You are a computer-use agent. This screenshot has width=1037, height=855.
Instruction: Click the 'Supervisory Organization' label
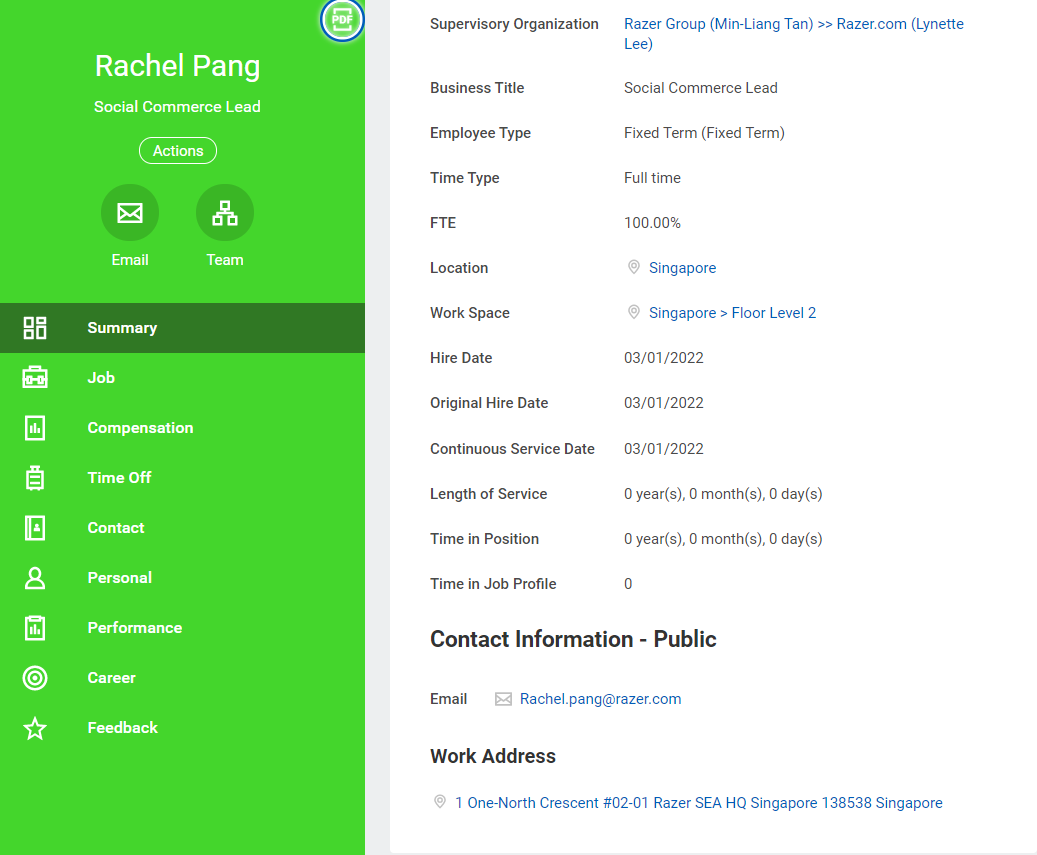tap(514, 24)
